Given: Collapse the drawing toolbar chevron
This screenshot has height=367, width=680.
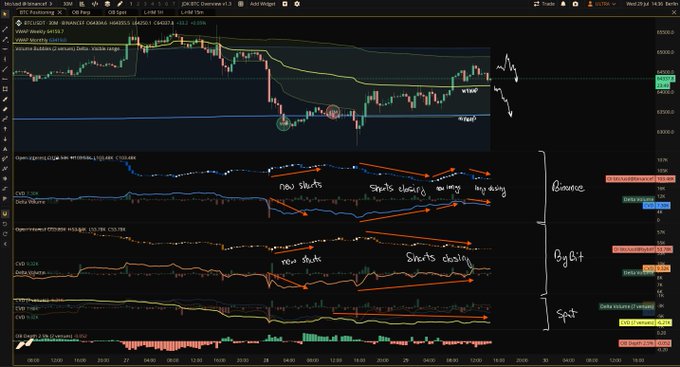Looking at the screenshot, I should [x=5, y=244].
